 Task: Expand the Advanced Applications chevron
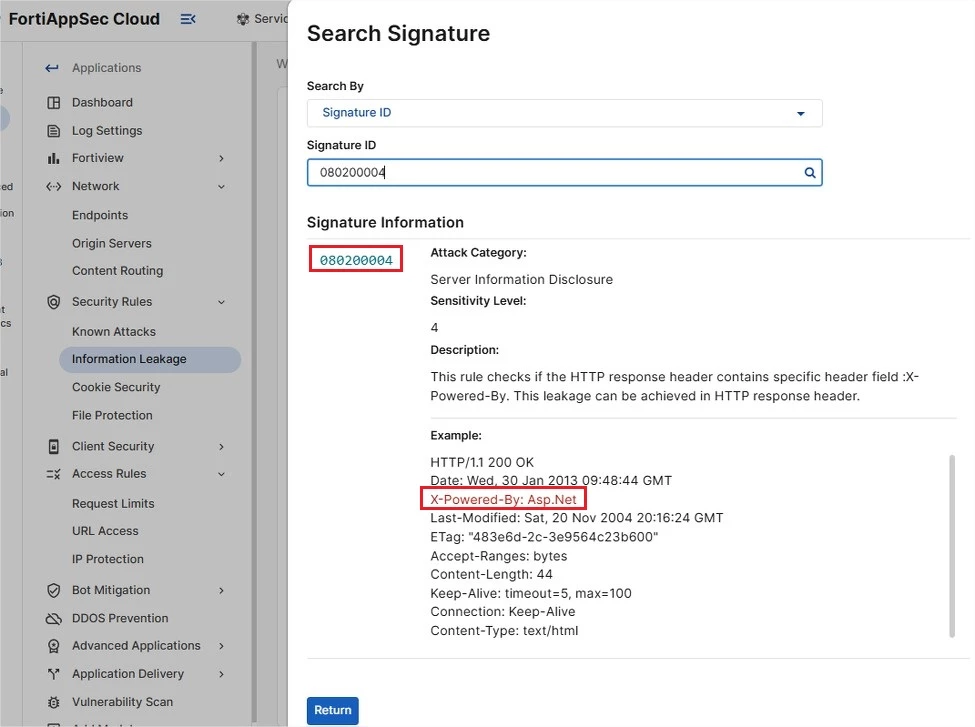[221, 646]
